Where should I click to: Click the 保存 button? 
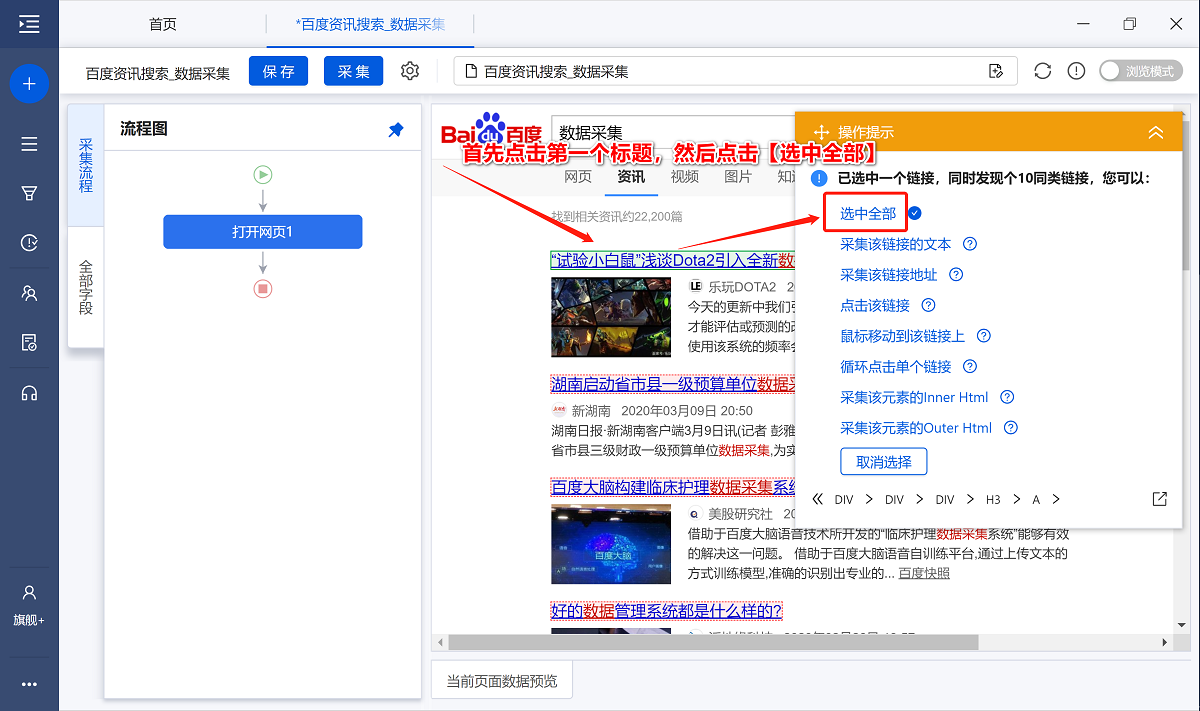tap(279, 71)
